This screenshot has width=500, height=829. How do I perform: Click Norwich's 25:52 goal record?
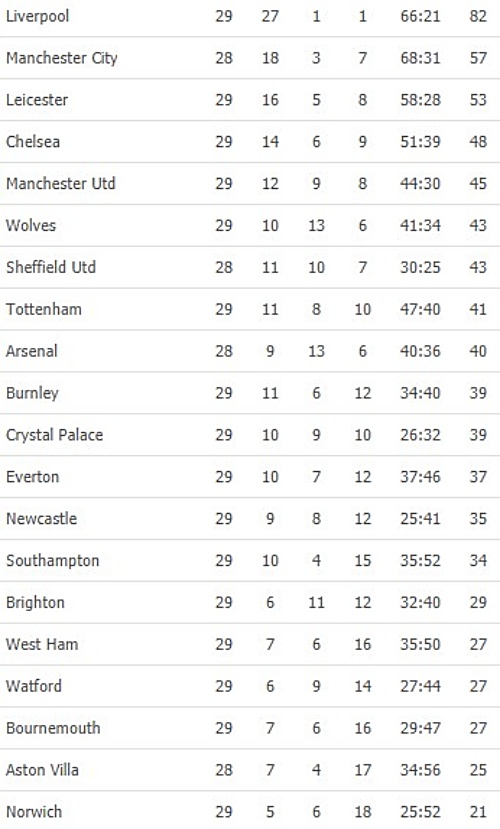click(x=420, y=812)
